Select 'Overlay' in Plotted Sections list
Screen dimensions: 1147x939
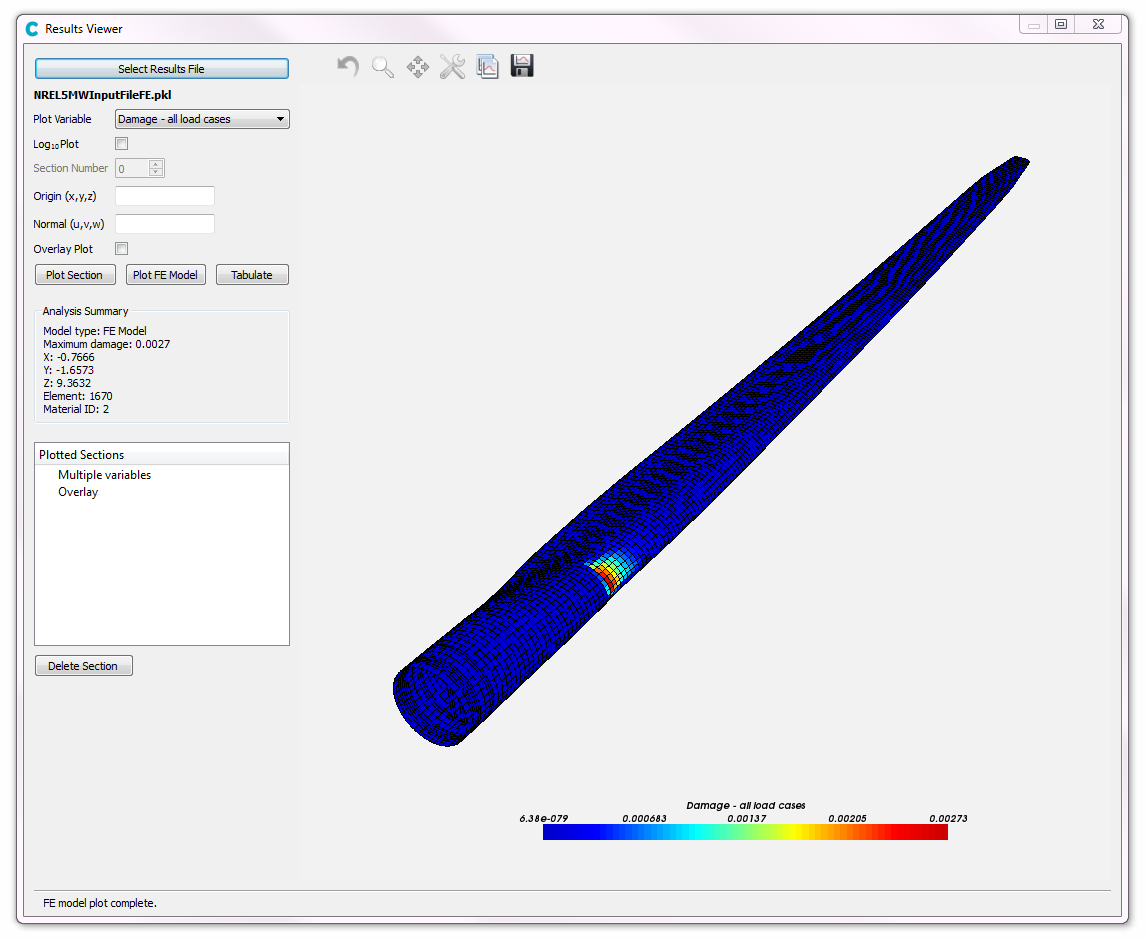[x=78, y=492]
